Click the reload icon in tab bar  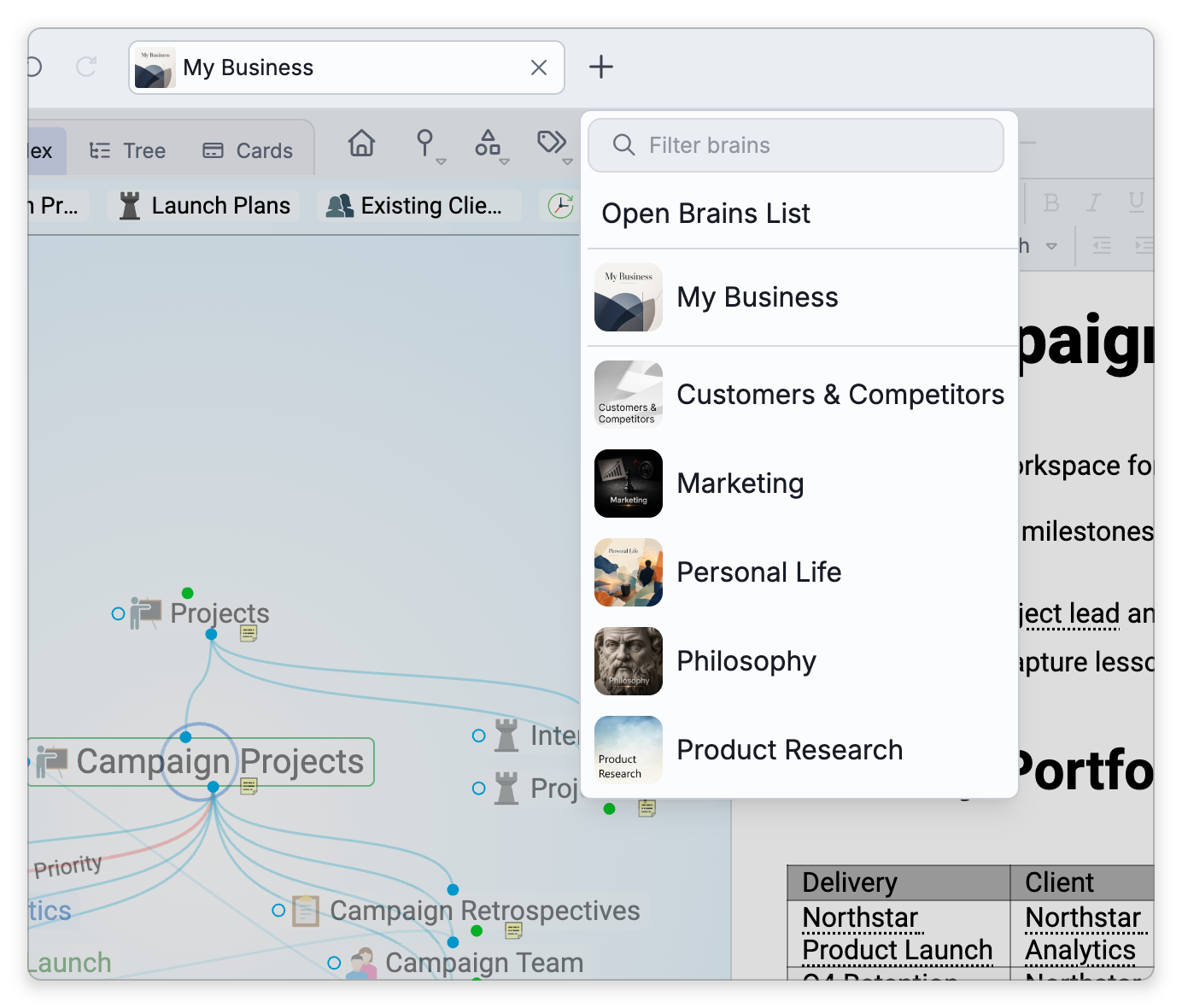[86, 67]
